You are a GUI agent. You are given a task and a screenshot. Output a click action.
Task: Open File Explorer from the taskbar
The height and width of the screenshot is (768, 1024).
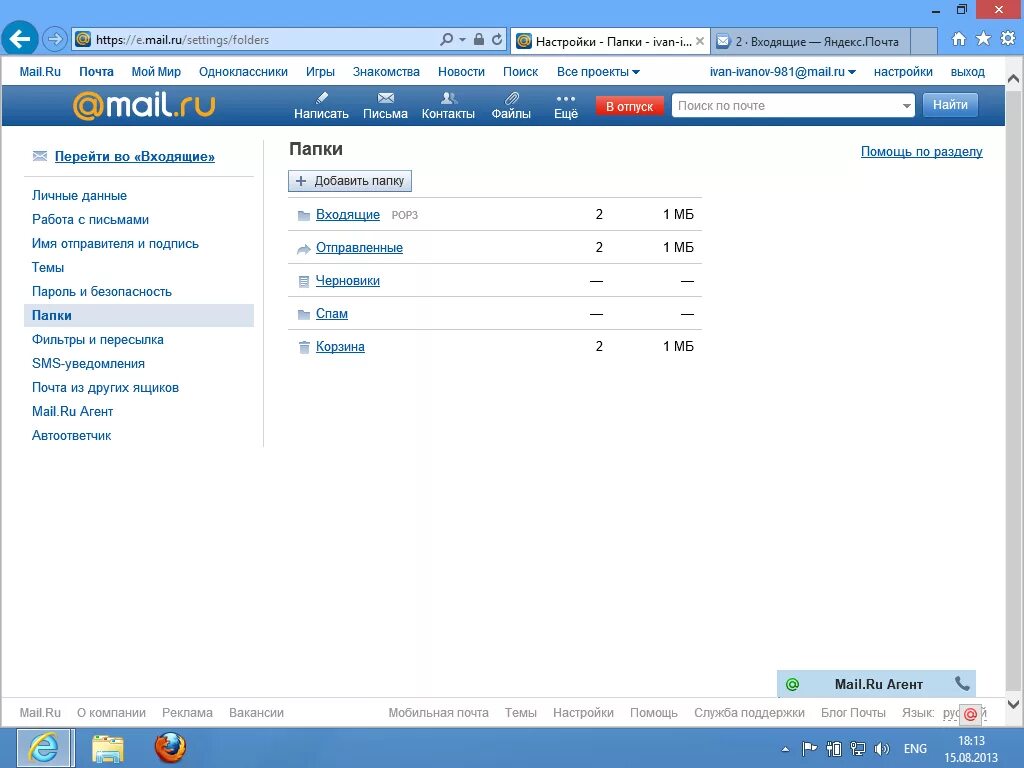[108, 748]
